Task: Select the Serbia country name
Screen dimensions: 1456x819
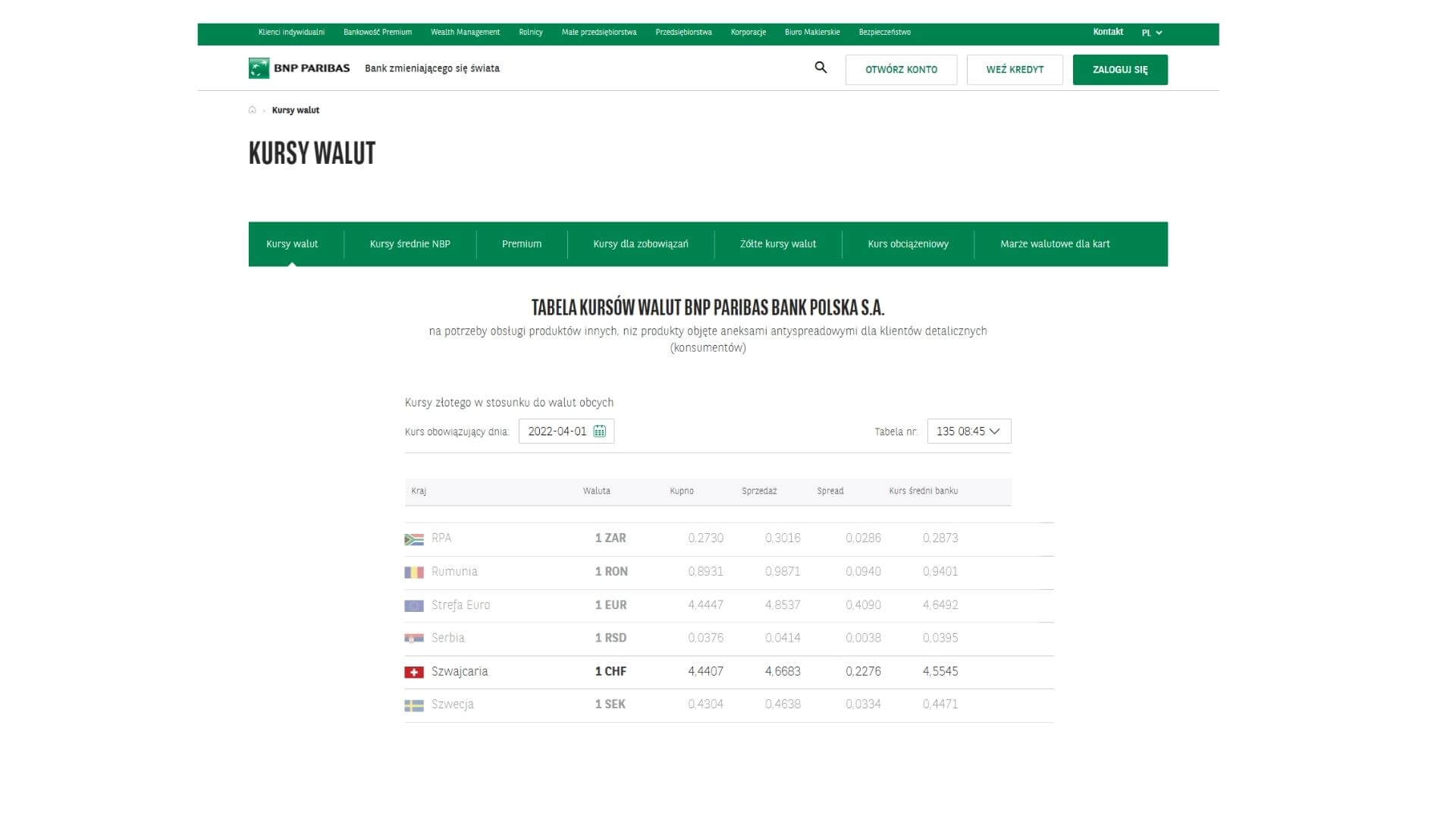Action: (x=447, y=638)
